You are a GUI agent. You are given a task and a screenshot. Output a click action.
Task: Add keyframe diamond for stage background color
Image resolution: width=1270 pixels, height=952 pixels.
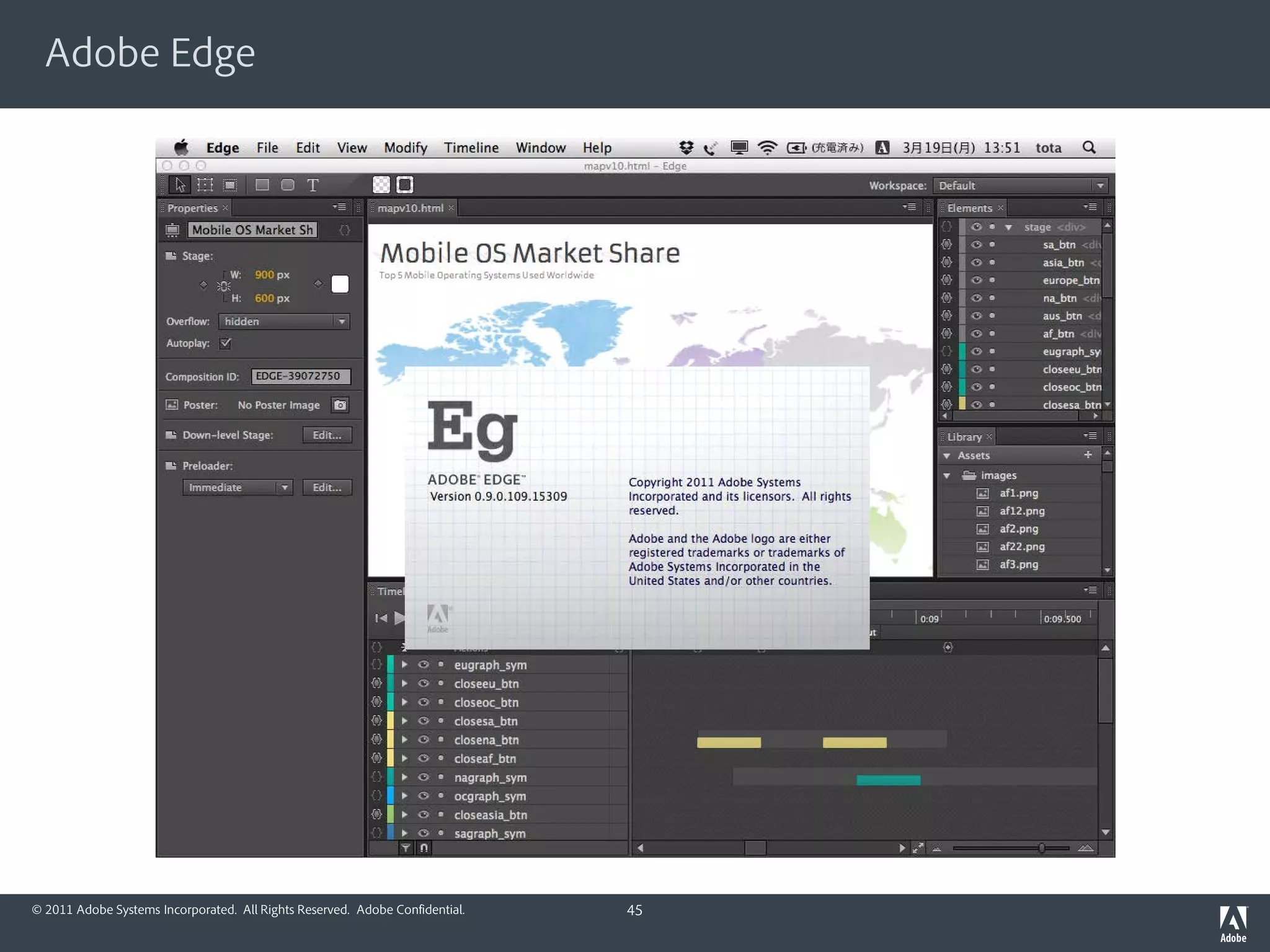pos(318,284)
